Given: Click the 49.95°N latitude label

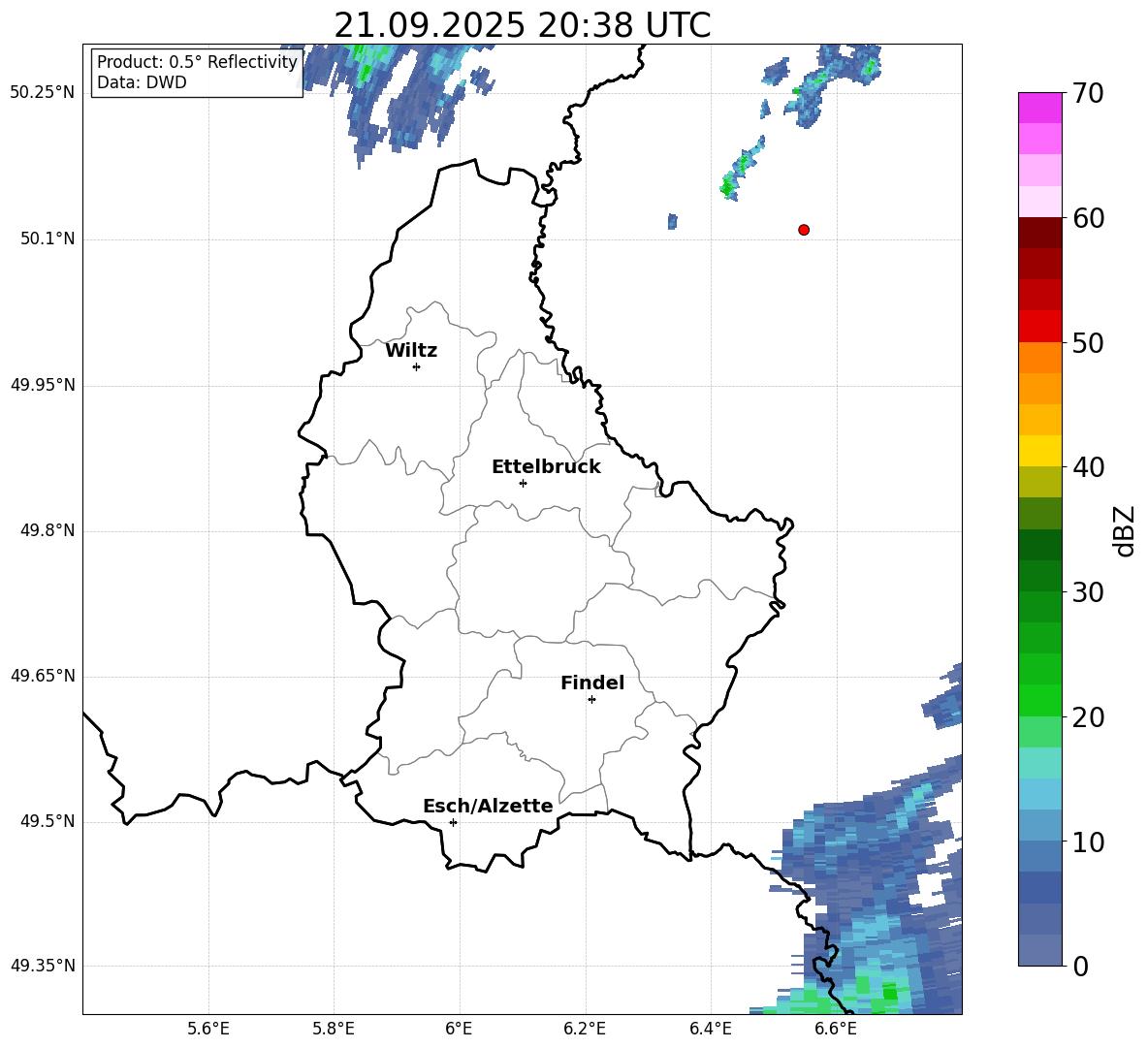Looking at the screenshot, I should tap(43, 385).
